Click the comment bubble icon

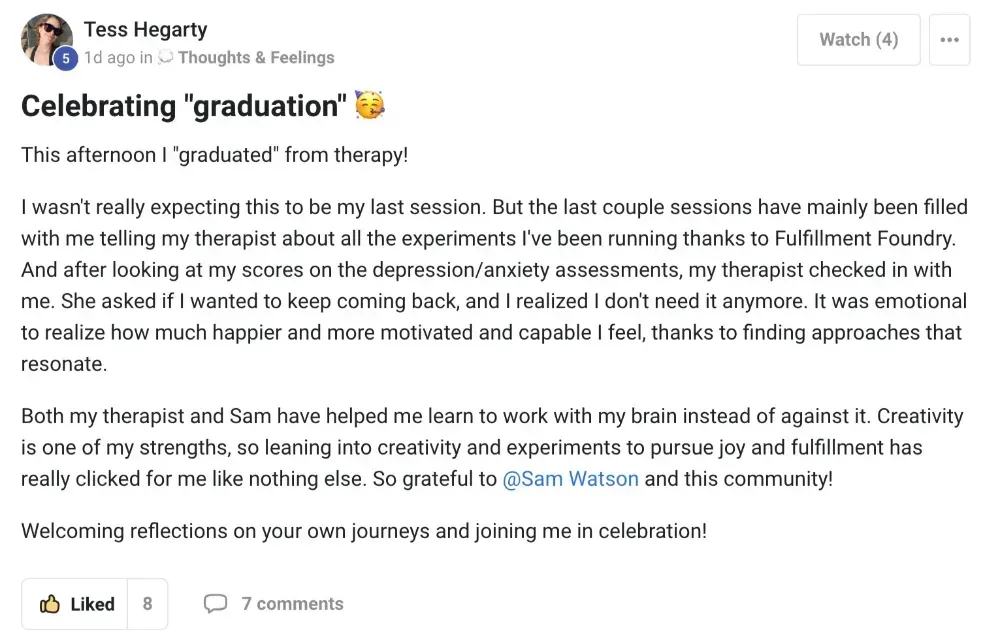click(215, 604)
